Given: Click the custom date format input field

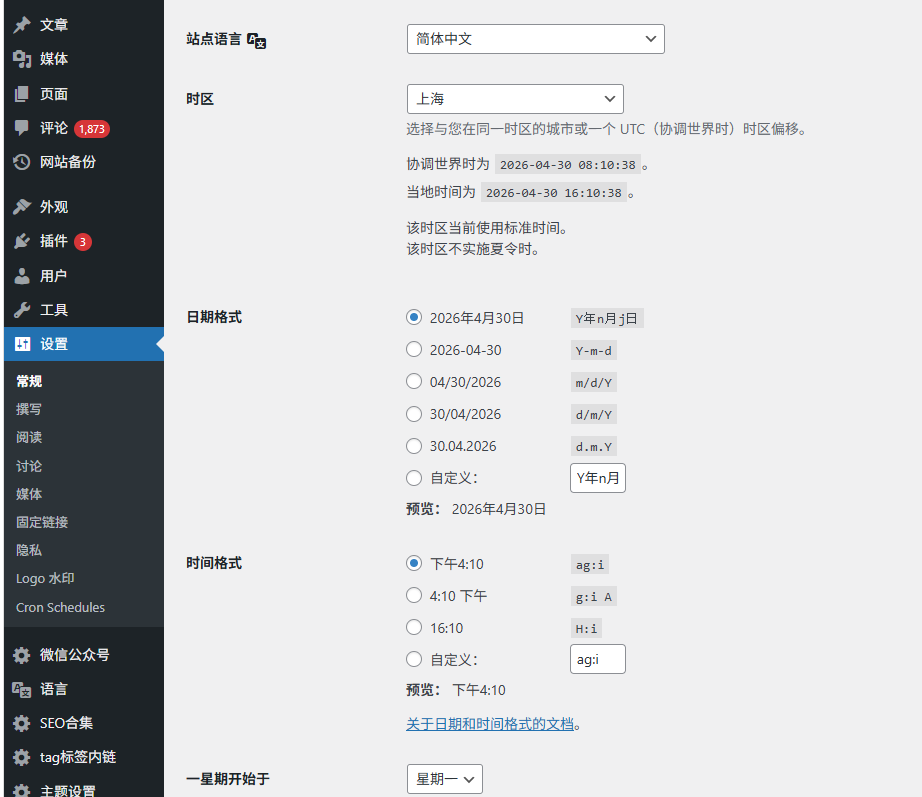Looking at the screenshot, I should [x=597, y=478].
